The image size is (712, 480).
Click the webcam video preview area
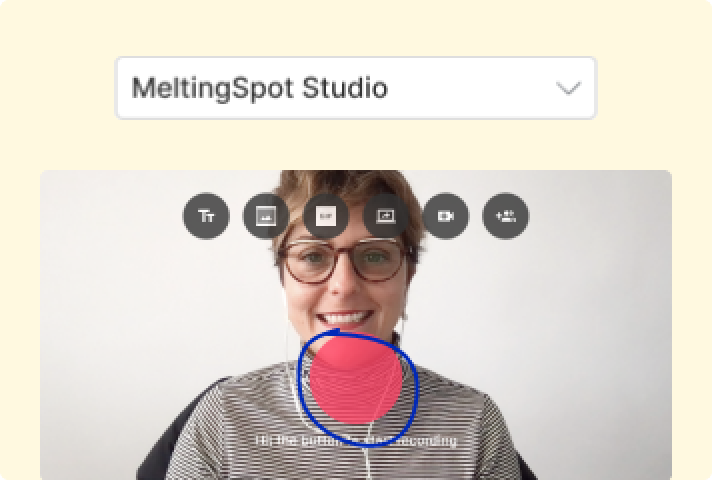point(356,325)
